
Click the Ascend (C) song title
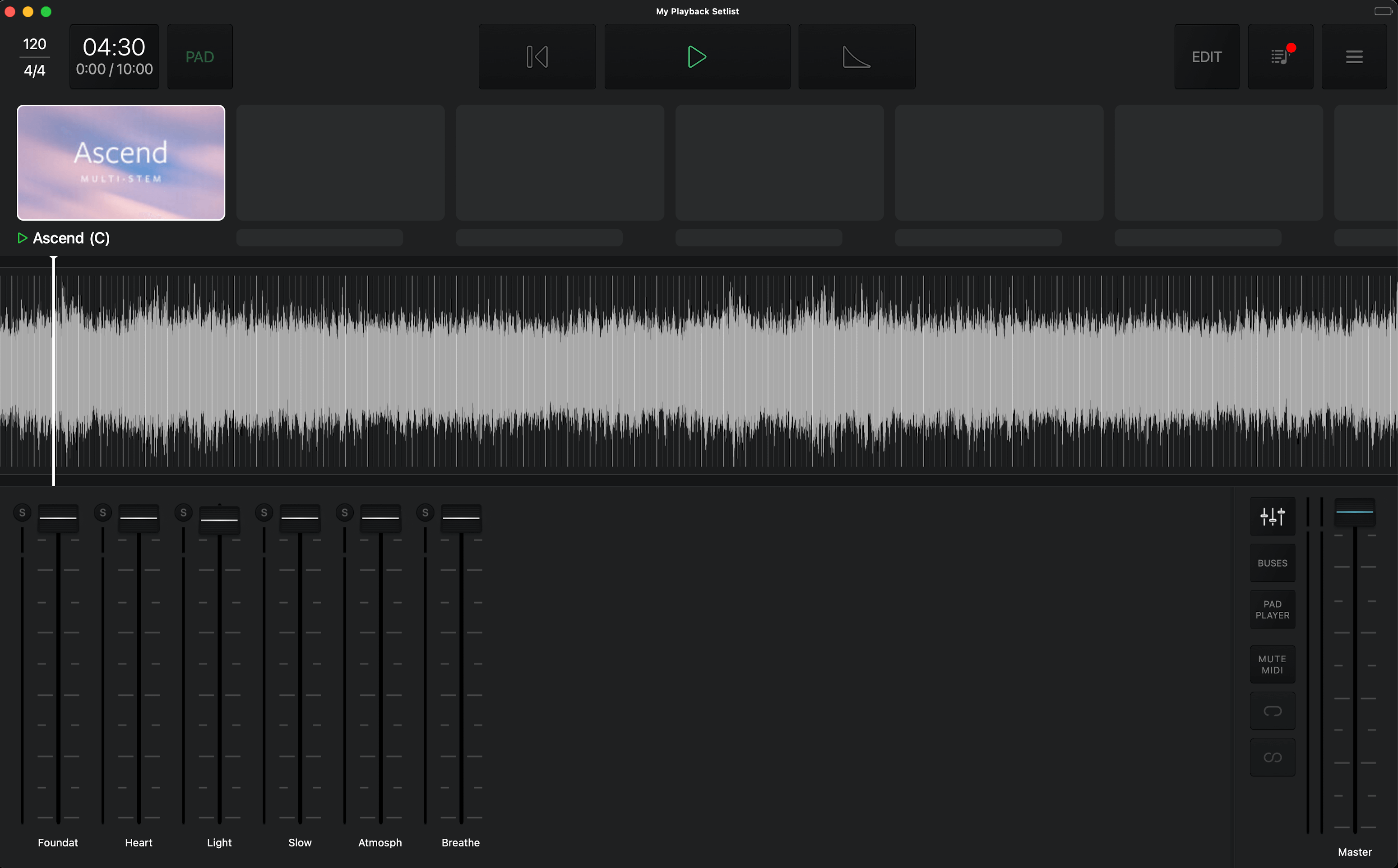(x=71, y=238)
